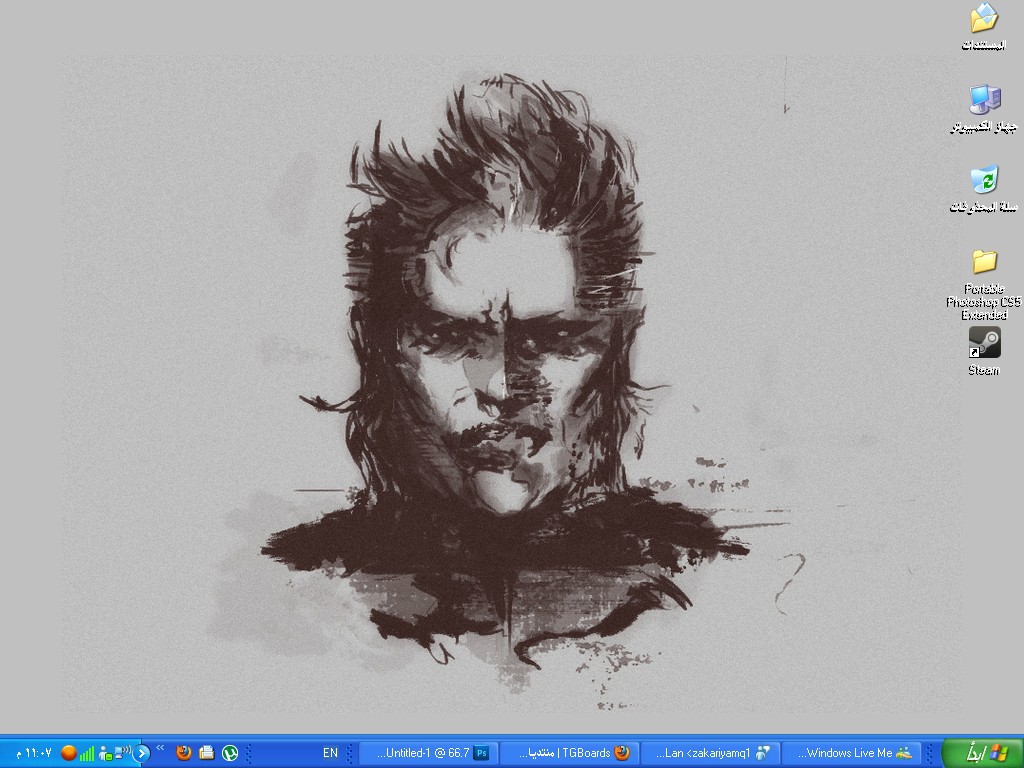
Task: Click the network connection tray icon
Action: pos(123,753)
